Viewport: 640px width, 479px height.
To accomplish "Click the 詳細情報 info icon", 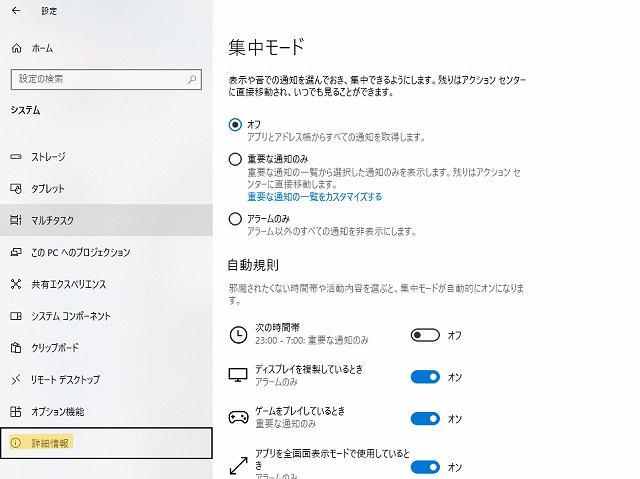I will (15, 442).
